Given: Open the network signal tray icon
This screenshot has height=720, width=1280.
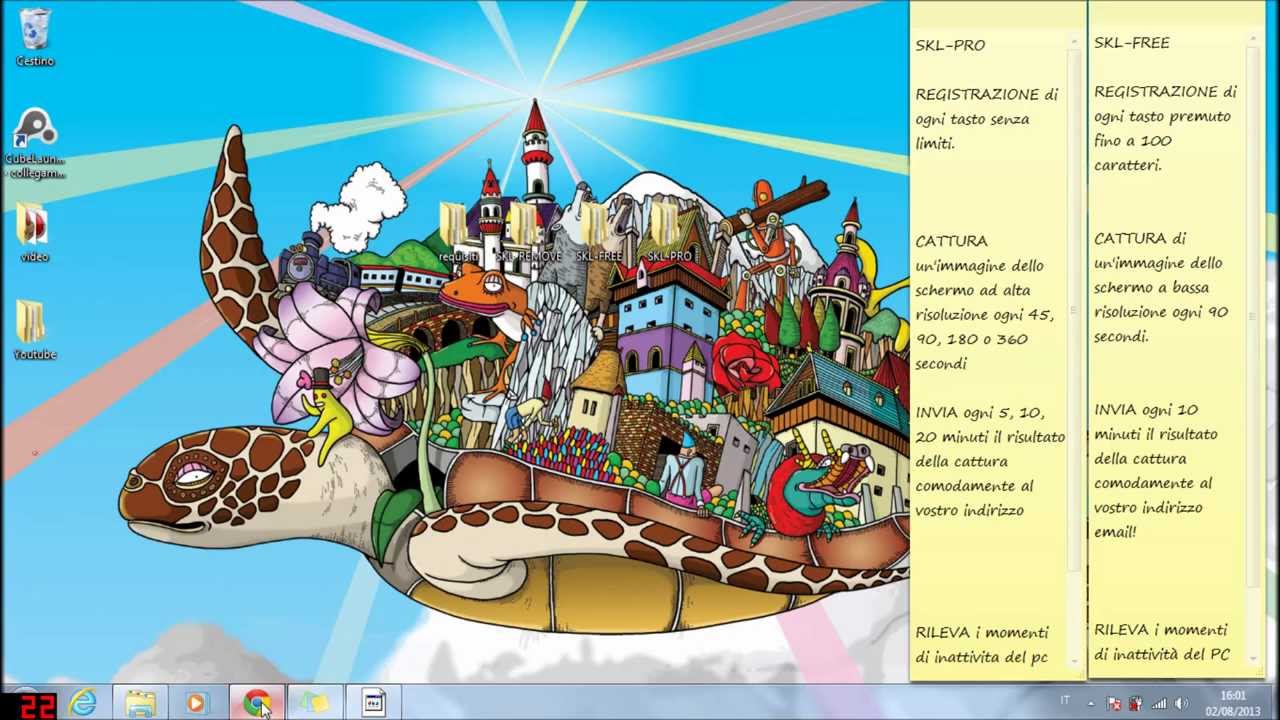Looking at the screenshot, I should [1159, 703].
